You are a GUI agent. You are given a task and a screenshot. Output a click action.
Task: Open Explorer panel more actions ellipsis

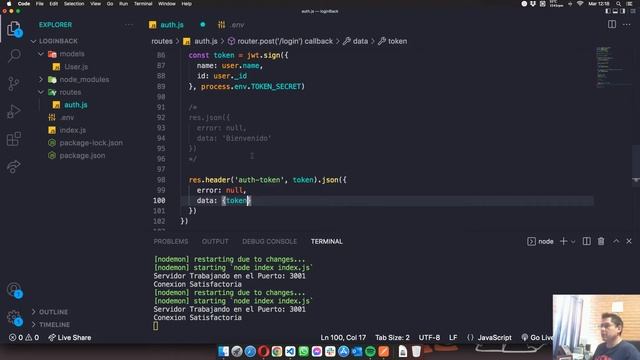(x=129, y=24)
